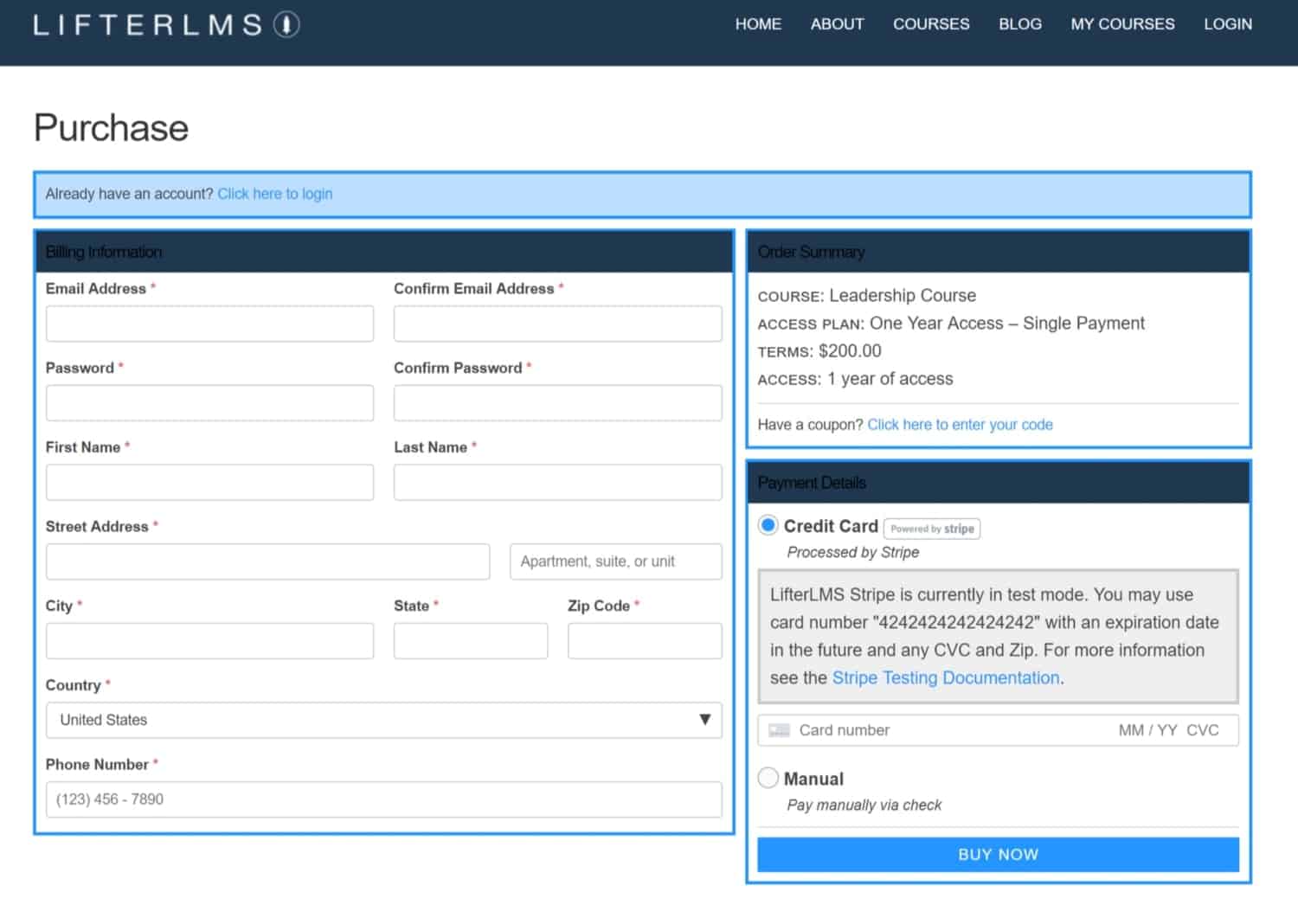The image size is (1298, 924).
Task: Expand the United States country selector
Action: (x=384, y=720)
